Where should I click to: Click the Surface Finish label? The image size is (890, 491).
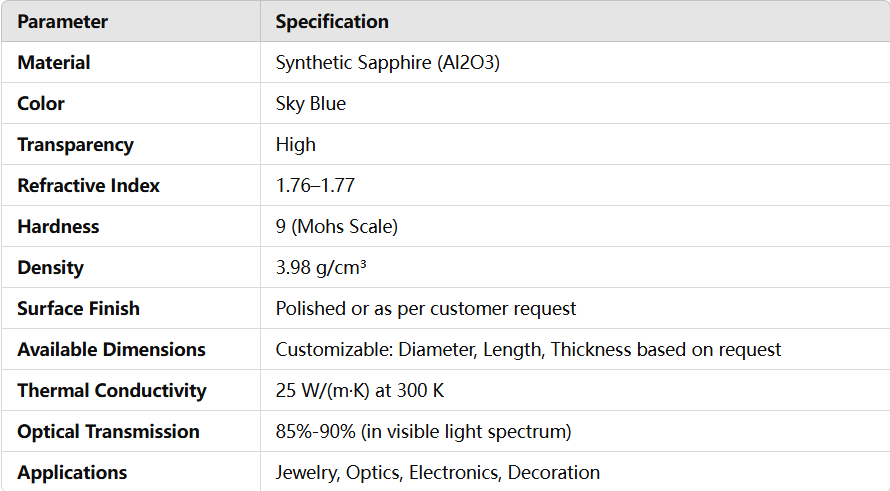coord(78,308)
